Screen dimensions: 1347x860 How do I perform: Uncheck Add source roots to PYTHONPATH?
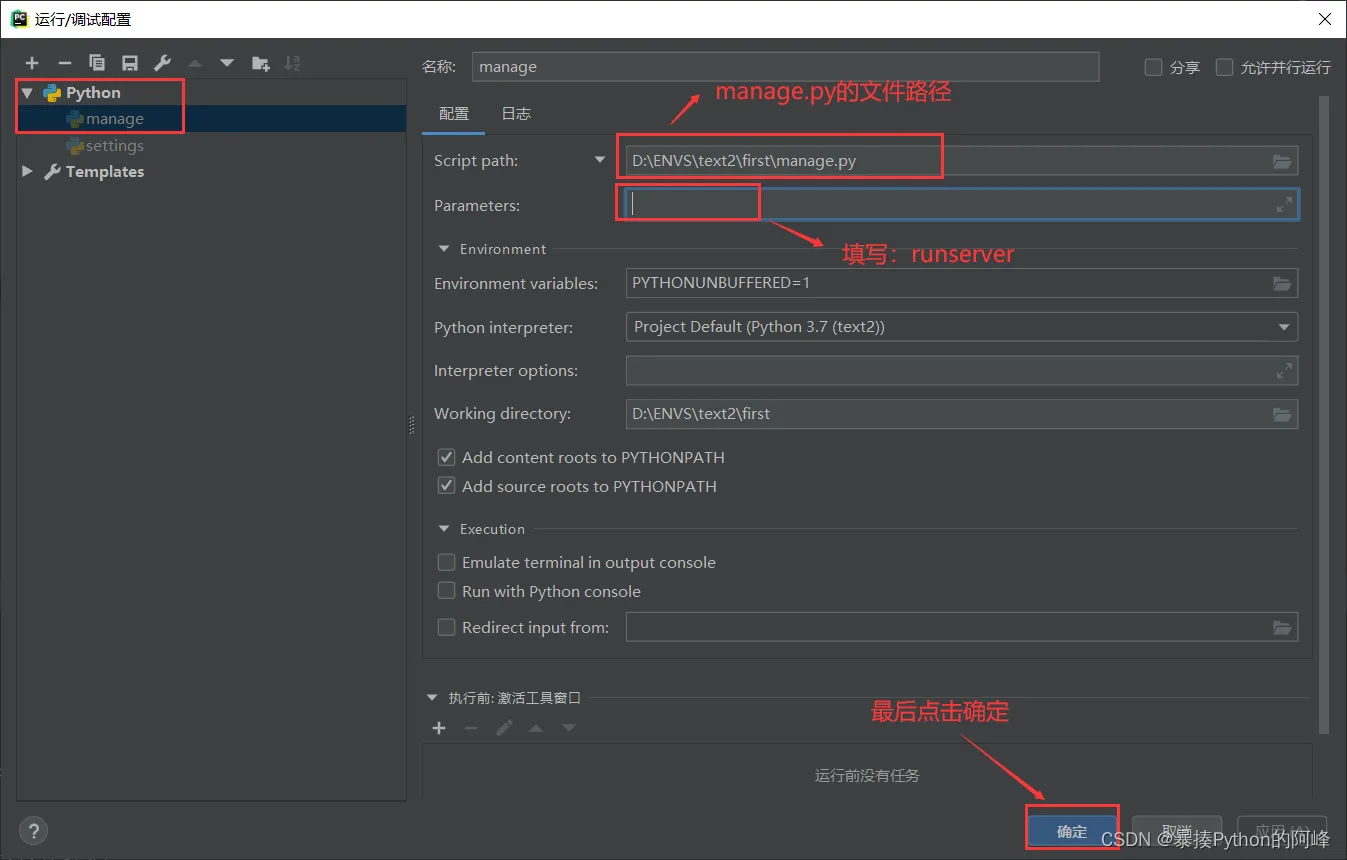[447, 486]
